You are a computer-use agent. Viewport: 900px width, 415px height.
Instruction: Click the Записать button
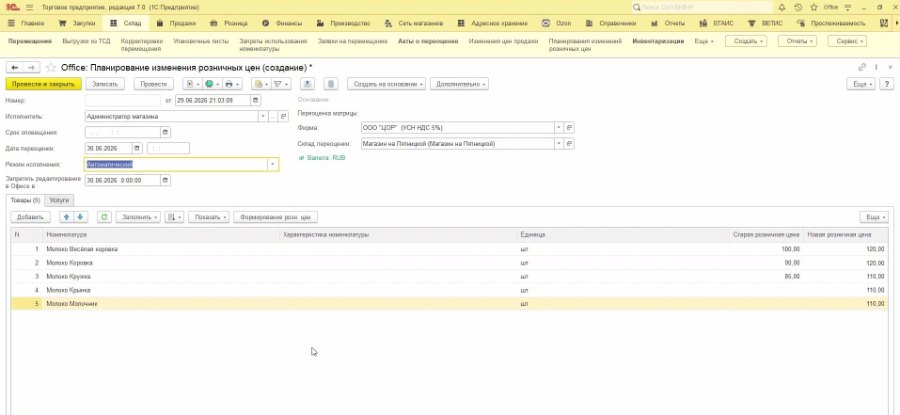click(x=105, y=84)
